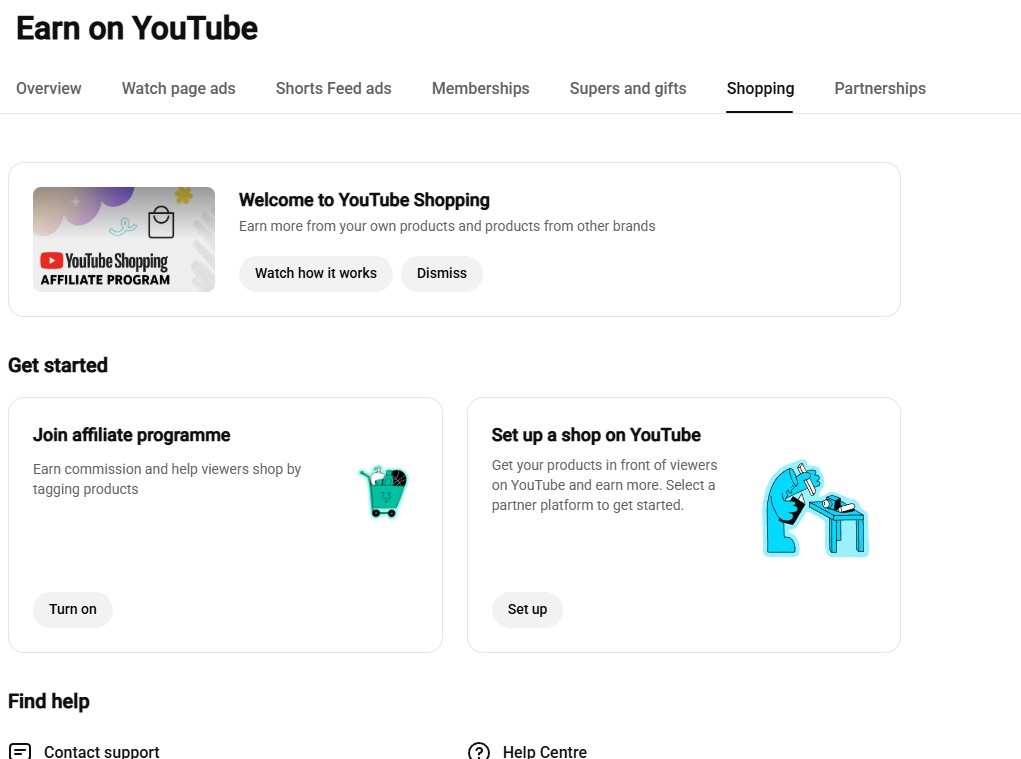This screenshot has width=1021, height=759.
Task: Open the Shorts Feed ads tab
Action: tap(333, 89)
